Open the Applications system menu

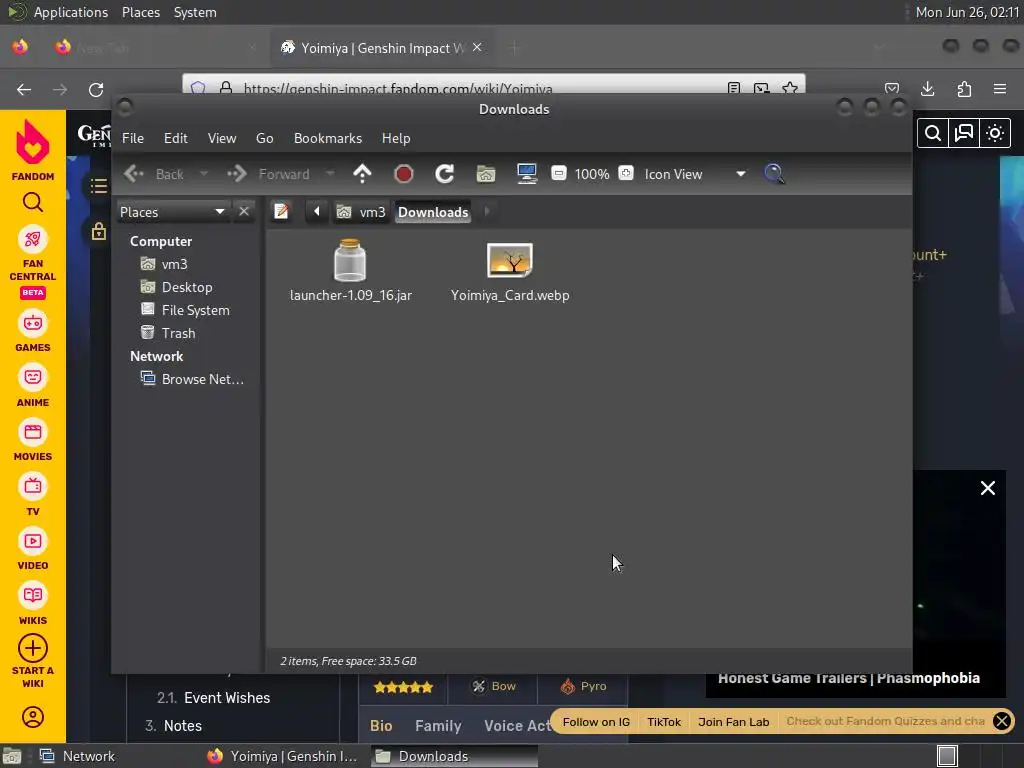(71, 12)
